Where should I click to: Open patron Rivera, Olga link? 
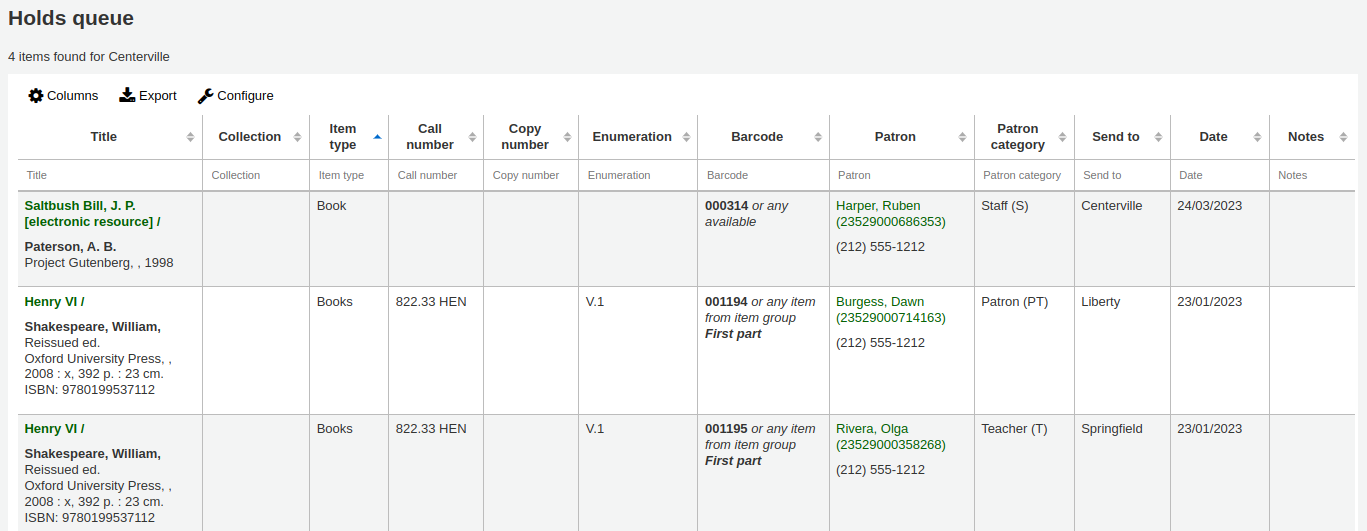(x=872, y=429)
